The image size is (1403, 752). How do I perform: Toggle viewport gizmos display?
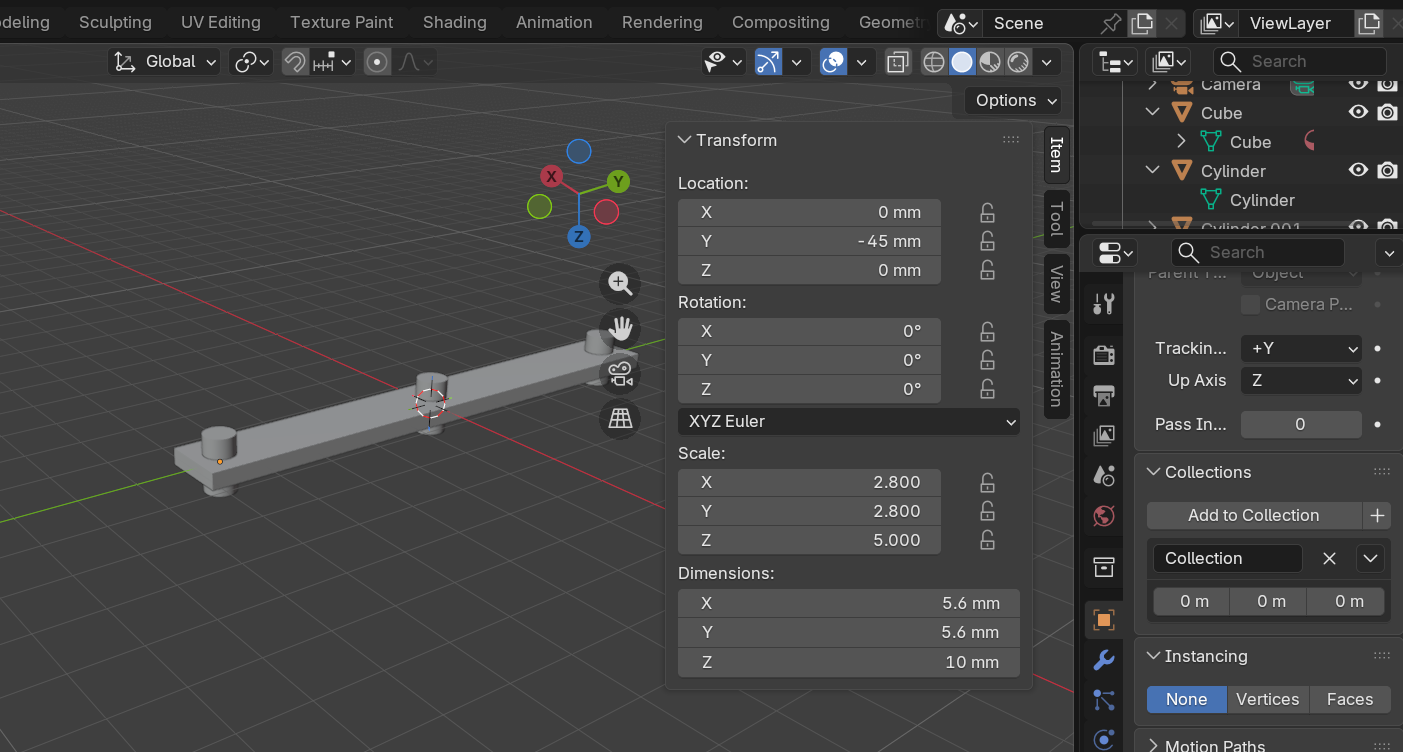(767, 62)
